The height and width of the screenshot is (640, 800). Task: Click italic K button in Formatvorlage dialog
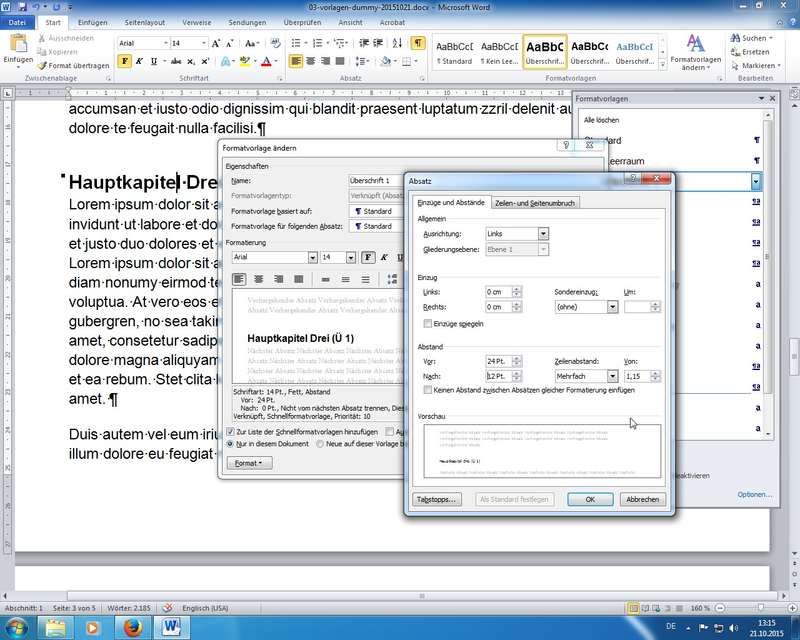[x=384, y=257]
